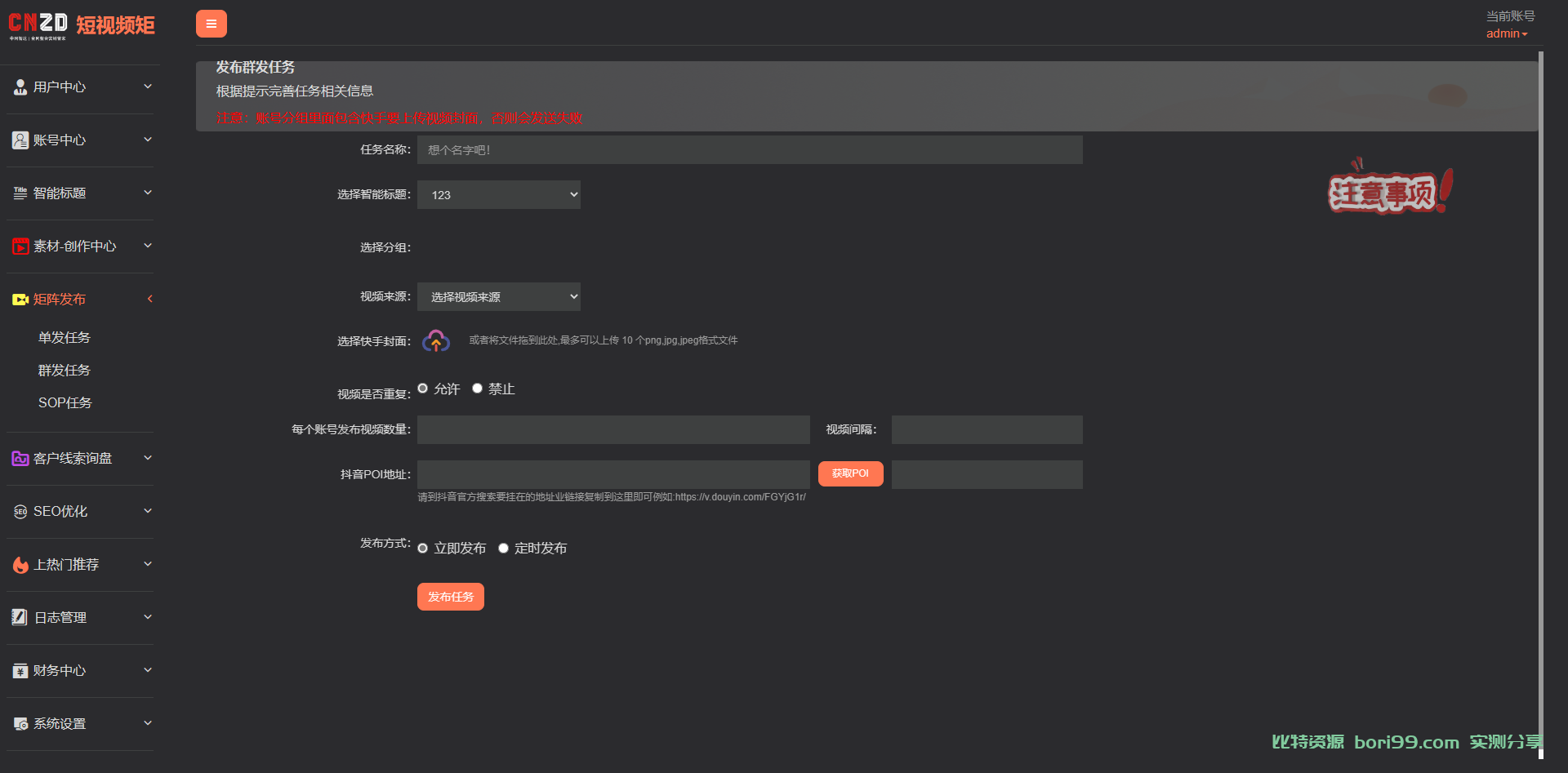Click the 发布群发任务 heading
Viewport: 1568px width, 773px height.
(256, 68)
